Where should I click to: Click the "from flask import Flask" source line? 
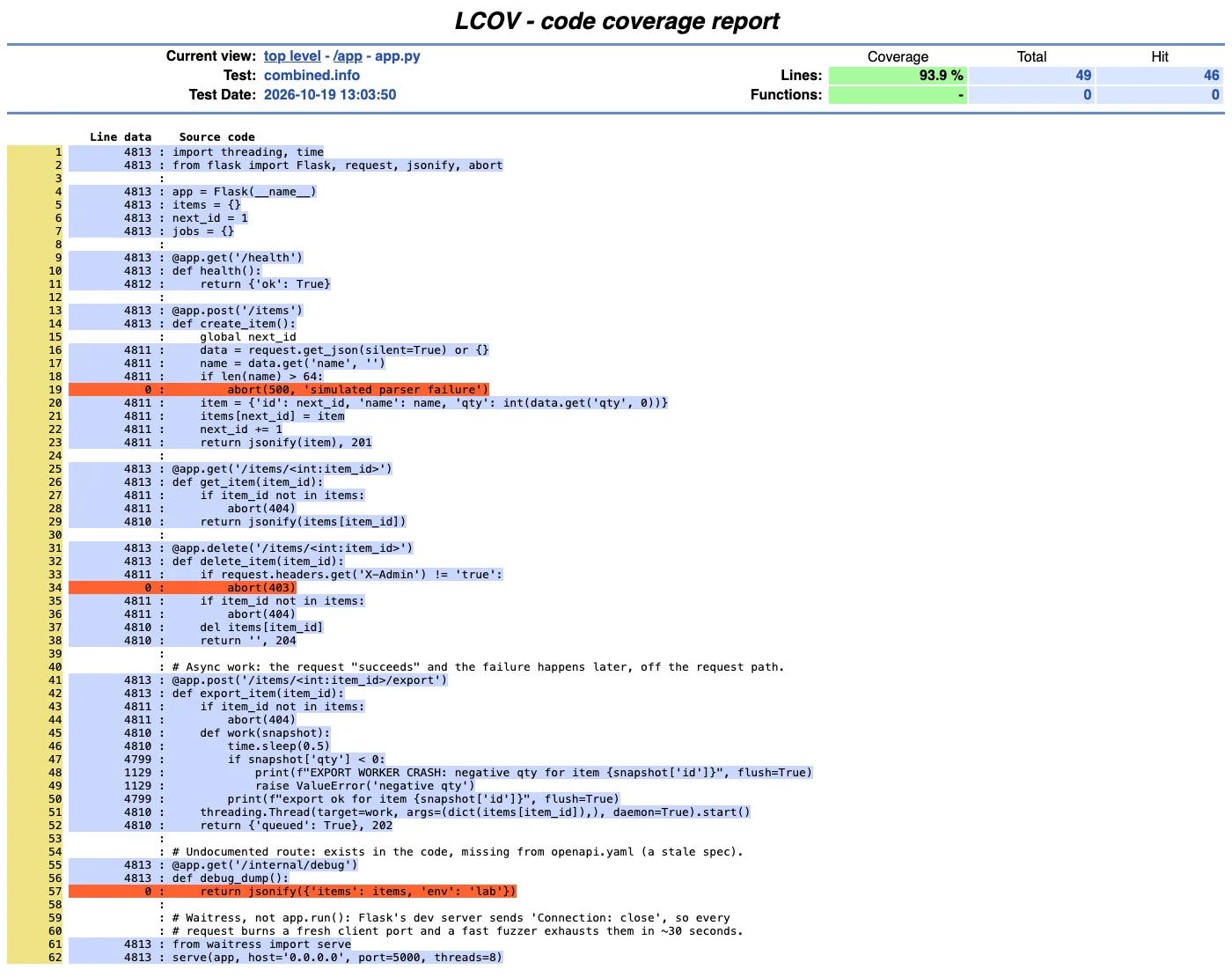[338, 165]
